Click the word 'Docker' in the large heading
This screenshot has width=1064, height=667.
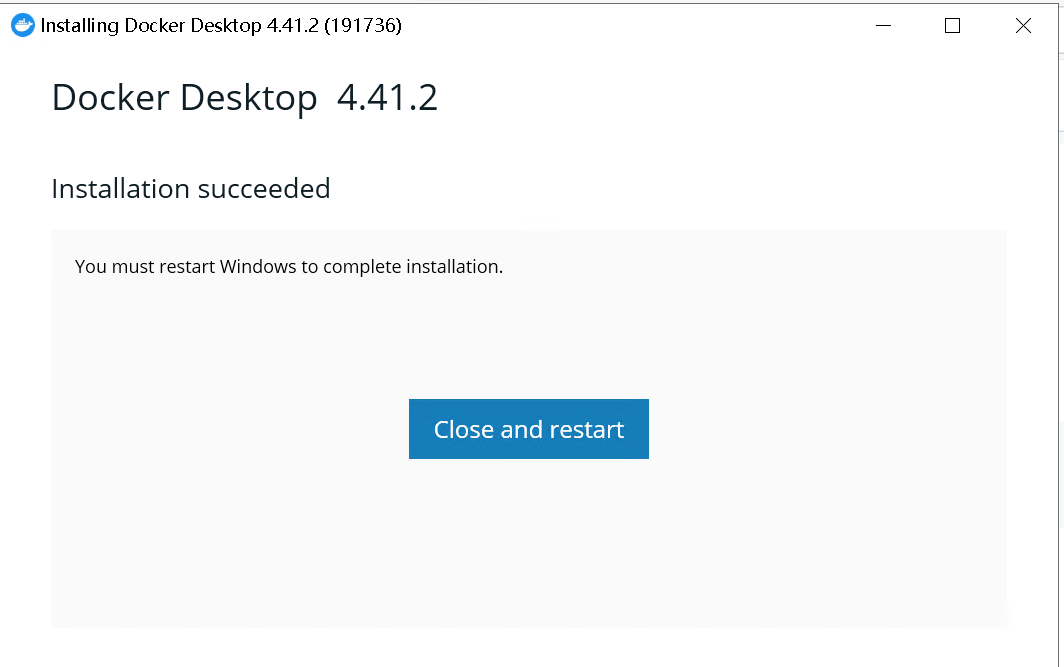(111, 98)
